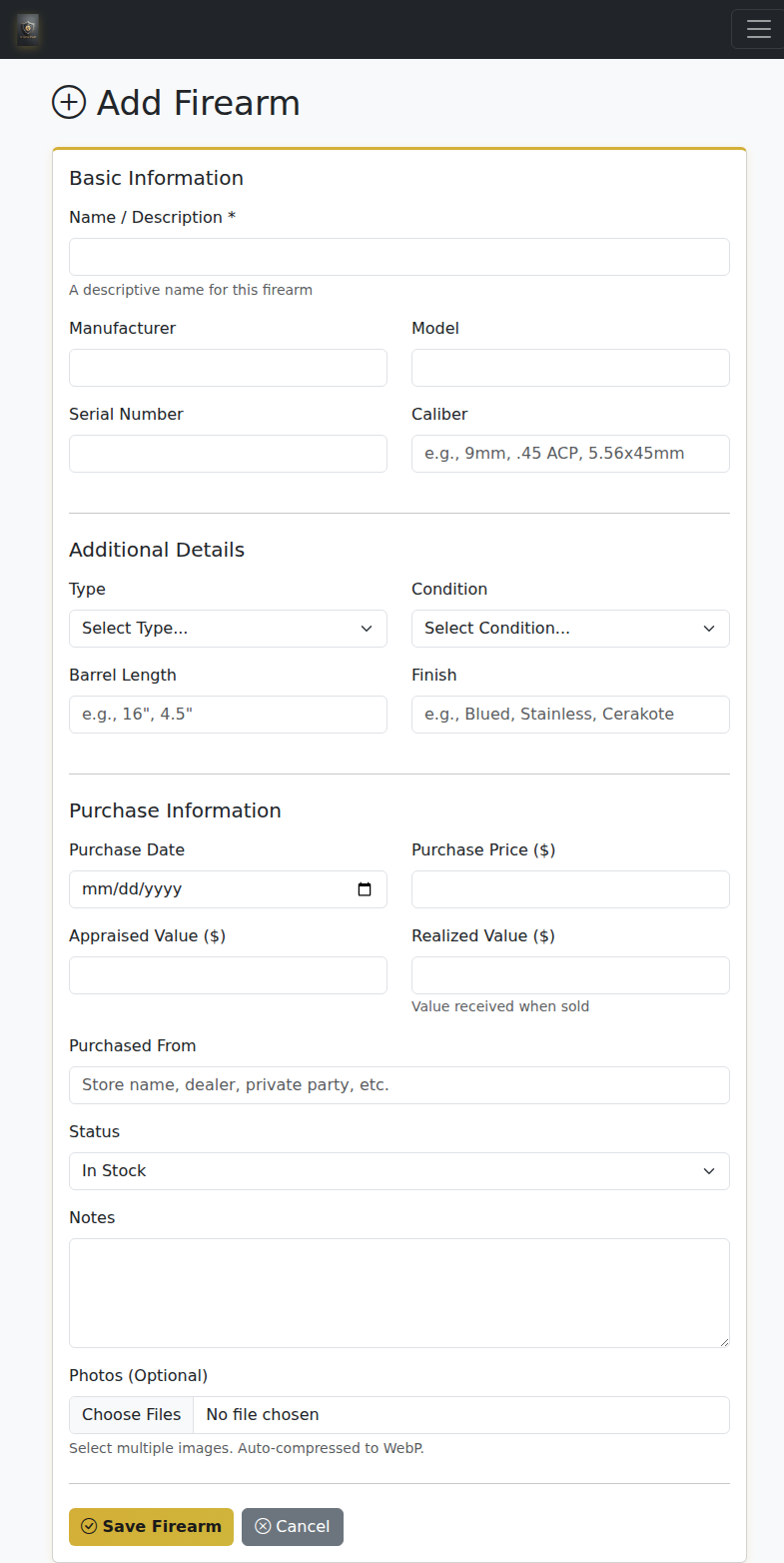Screen dimensions: 784x1563
Task: Click Choose Files to add photos
Action: pos(131,1414)
